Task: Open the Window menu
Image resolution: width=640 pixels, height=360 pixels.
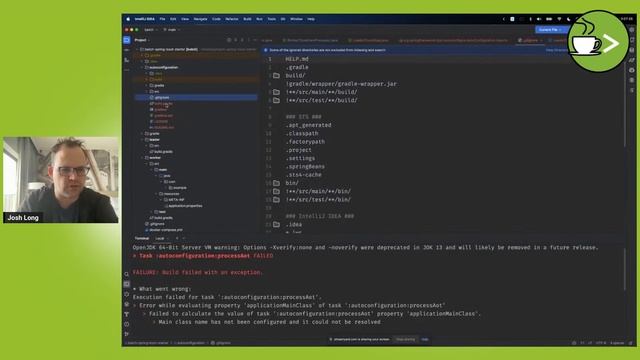Action: [296, 19]
